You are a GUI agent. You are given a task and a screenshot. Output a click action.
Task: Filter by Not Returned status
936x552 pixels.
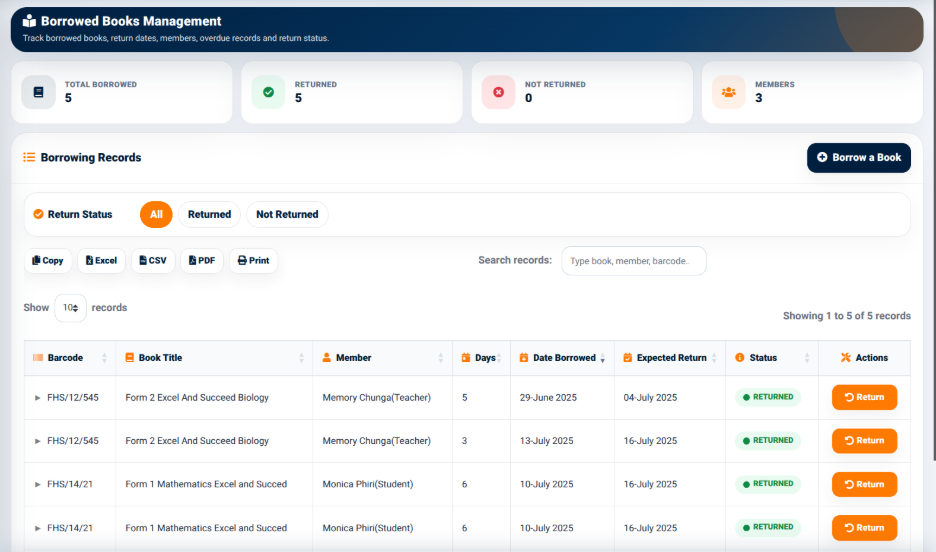click(287, 215)
